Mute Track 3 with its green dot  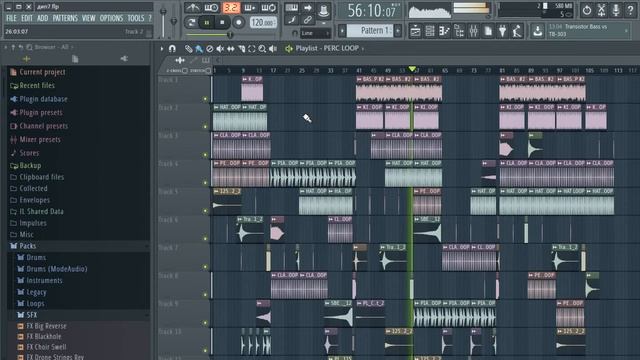click(x=205, y=155)
